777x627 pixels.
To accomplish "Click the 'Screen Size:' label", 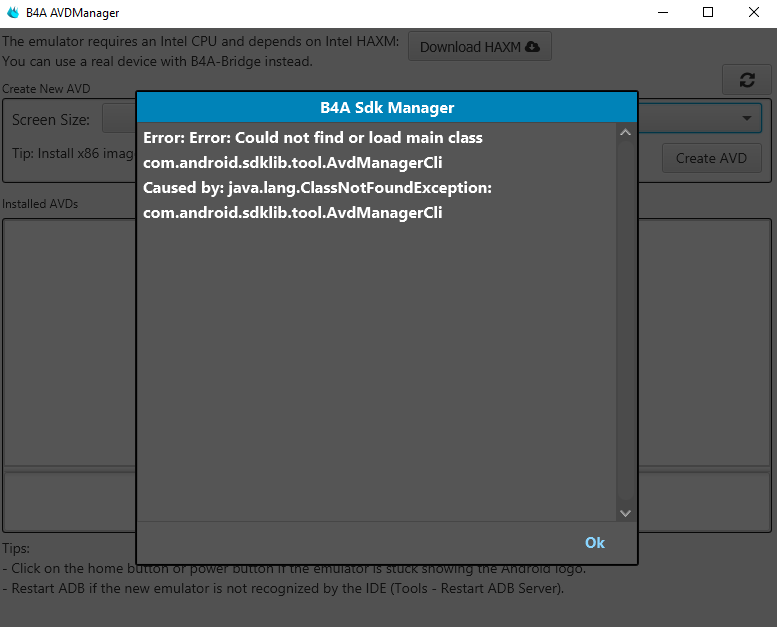I will coord(51,120).
